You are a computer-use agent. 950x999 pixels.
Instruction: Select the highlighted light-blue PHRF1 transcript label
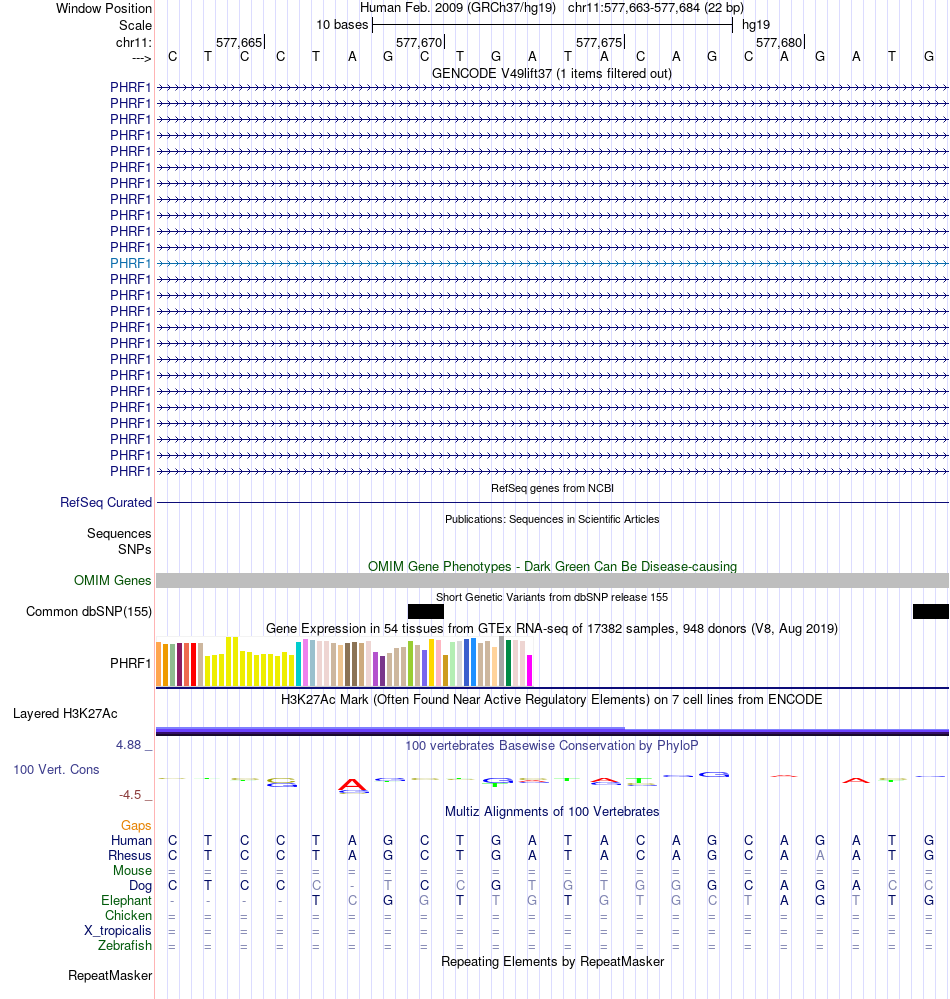[x=131, y=263]
